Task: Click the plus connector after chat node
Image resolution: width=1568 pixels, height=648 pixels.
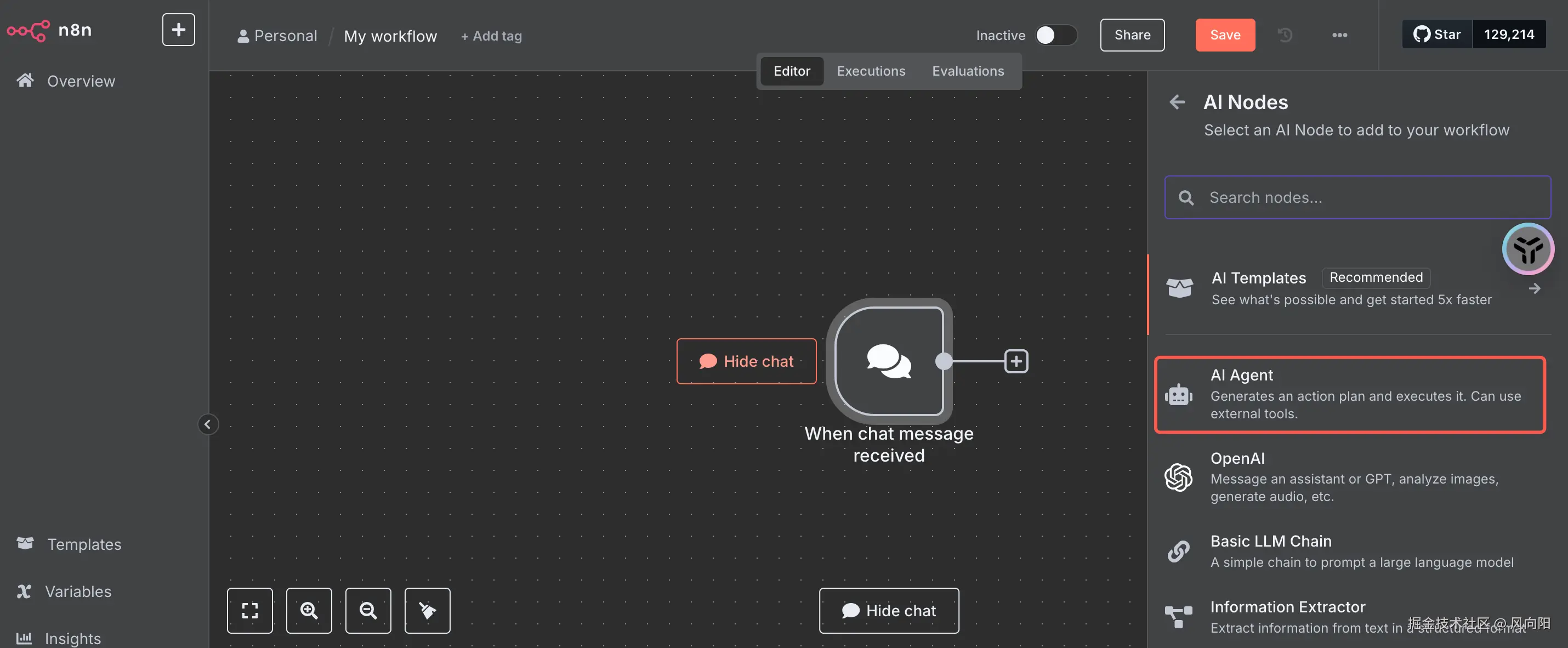Action: tap(1016, 361)
